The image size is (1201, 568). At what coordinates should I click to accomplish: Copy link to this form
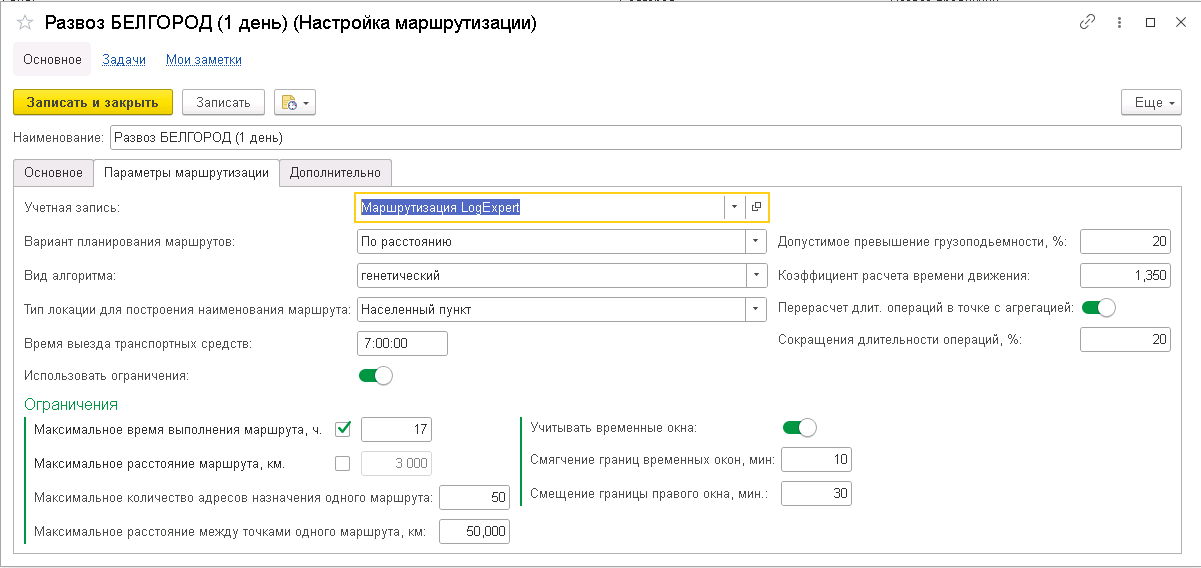(x=1087, y=23)
